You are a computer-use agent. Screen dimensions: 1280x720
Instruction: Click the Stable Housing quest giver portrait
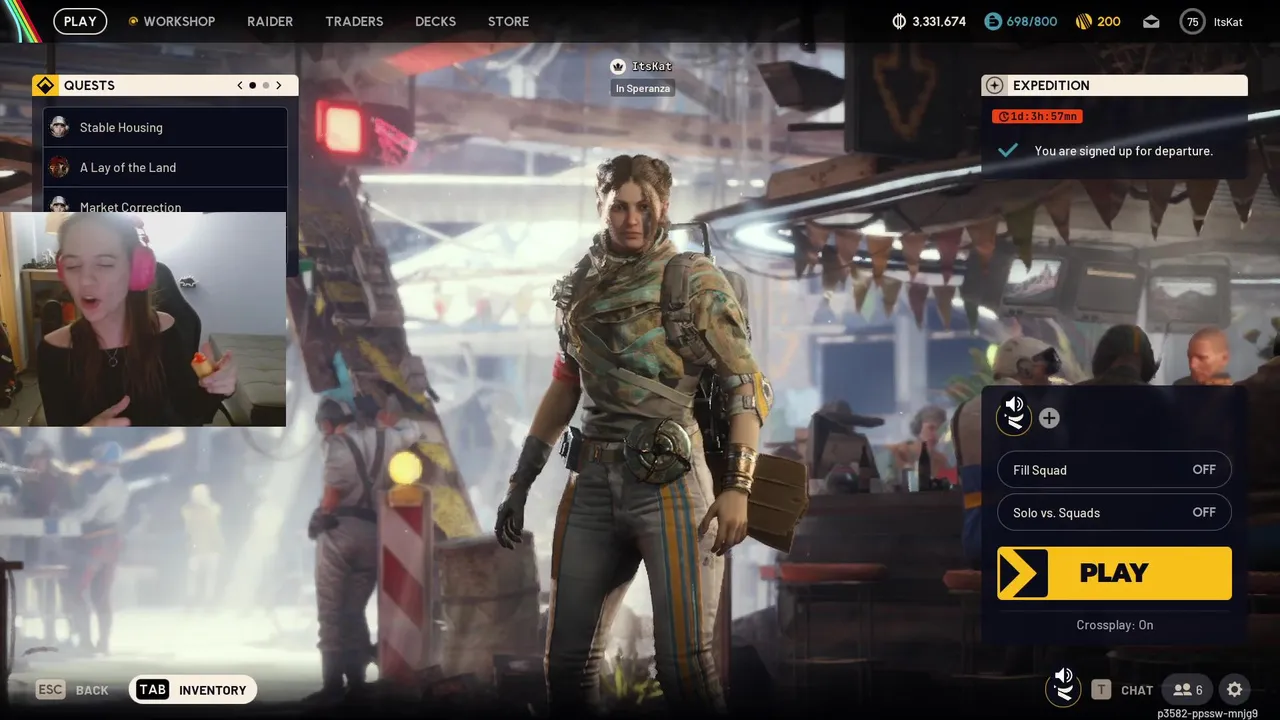coord(59,127)
